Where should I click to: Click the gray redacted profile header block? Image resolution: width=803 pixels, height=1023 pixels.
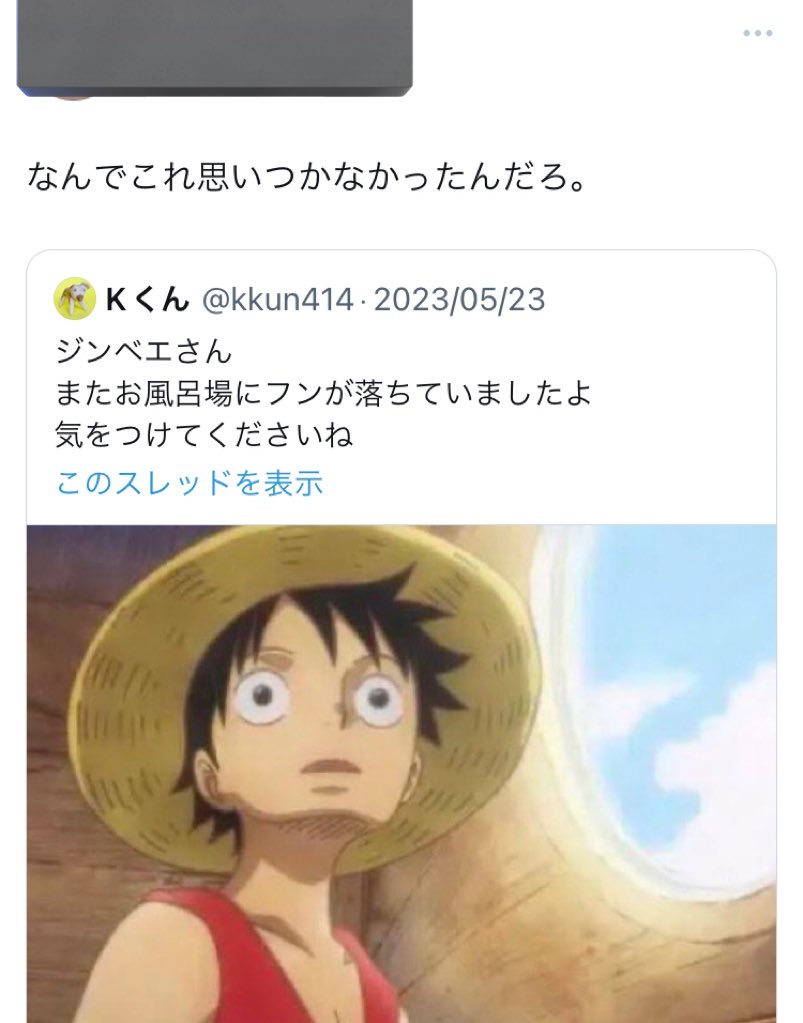(x=215, y=47)
